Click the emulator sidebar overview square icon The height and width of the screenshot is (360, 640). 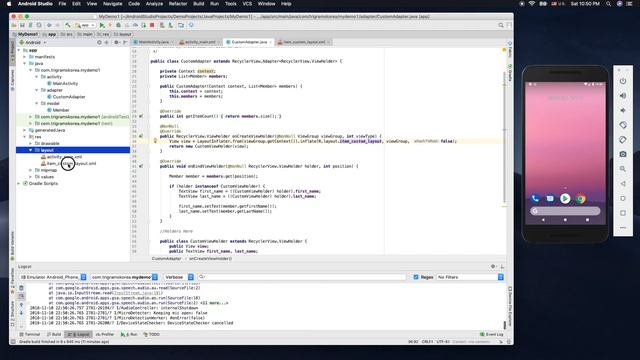point(623,213)
